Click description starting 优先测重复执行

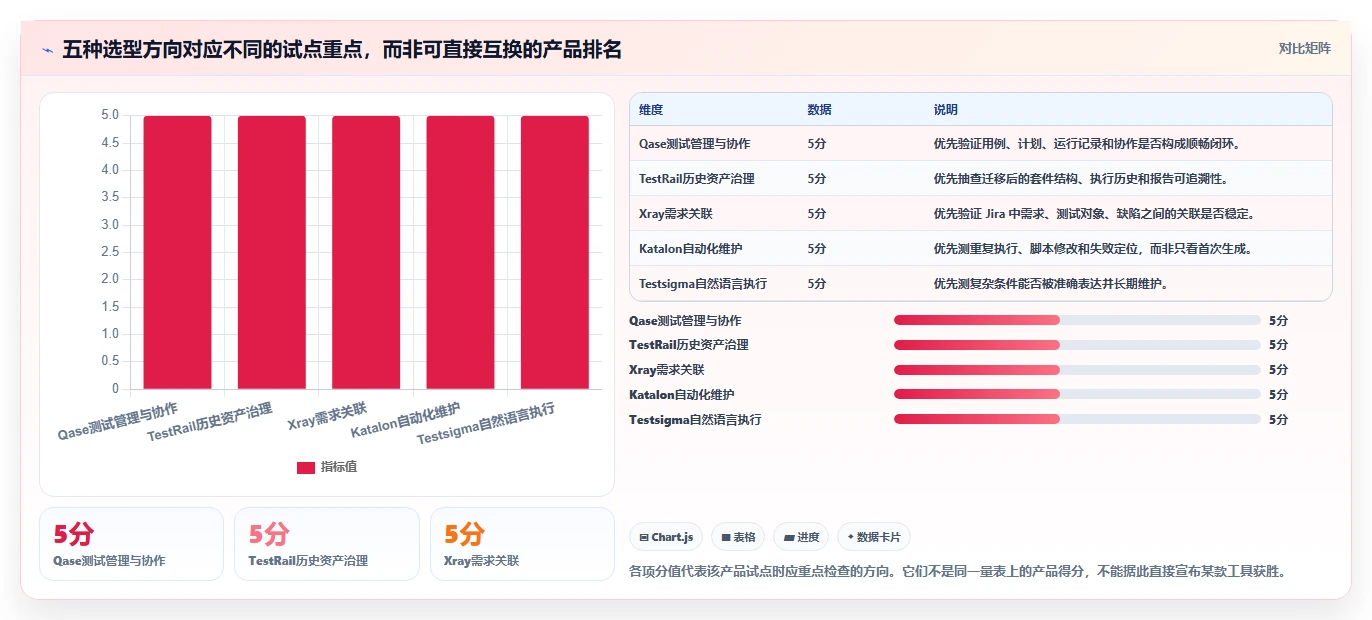tap(1092, 249)
